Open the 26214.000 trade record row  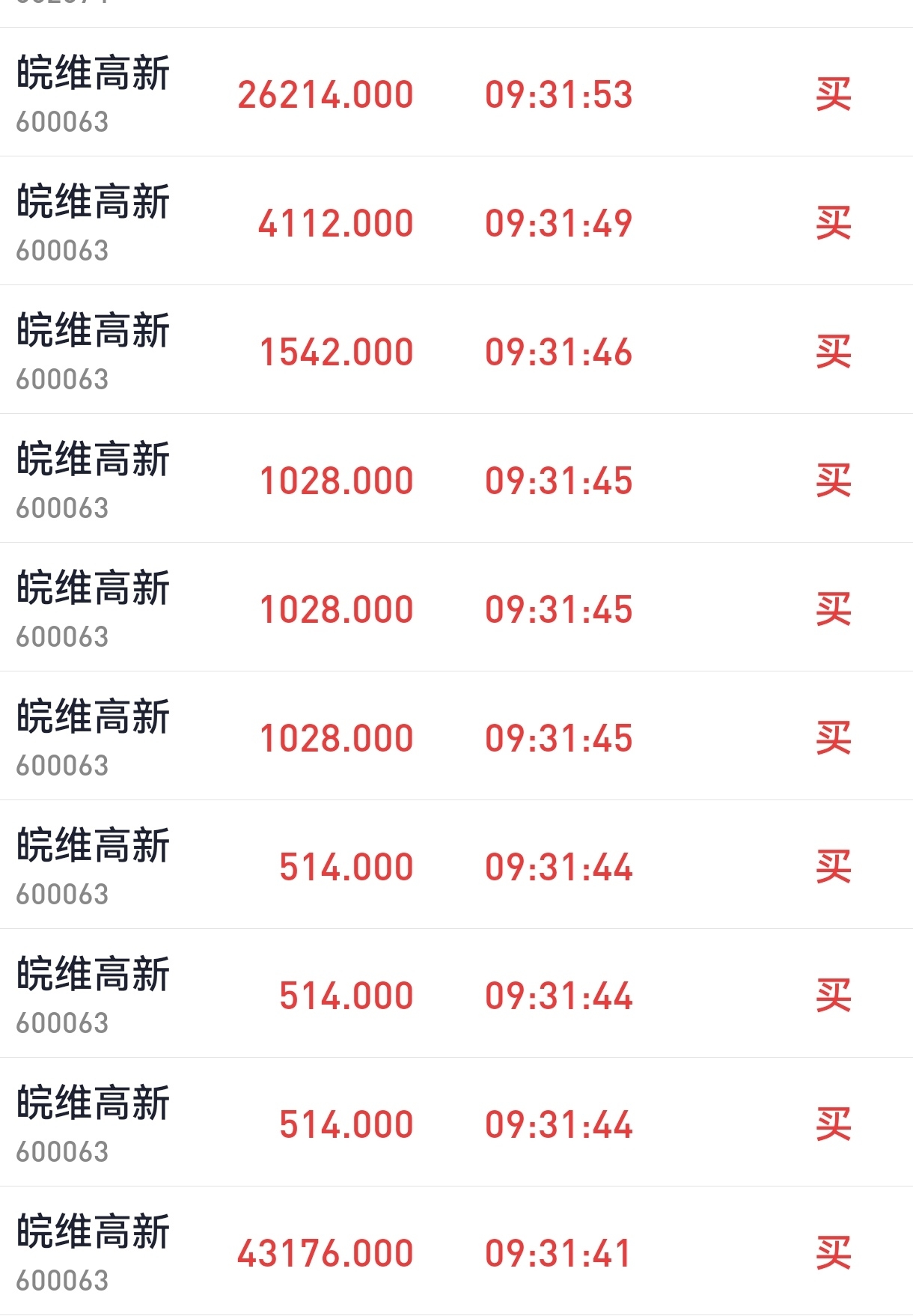(x=456, y=92)
